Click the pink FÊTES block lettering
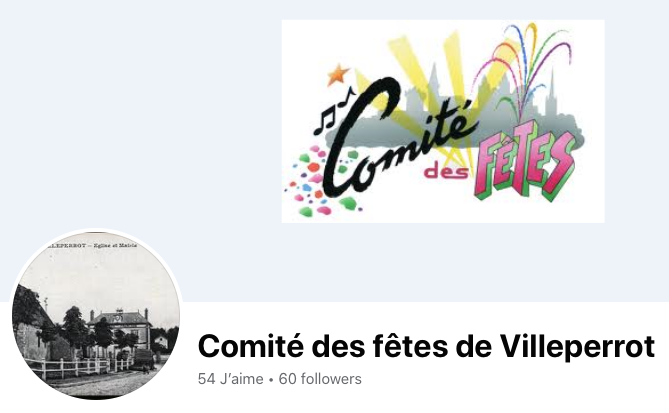669x413 pixels. click(525, 161)
